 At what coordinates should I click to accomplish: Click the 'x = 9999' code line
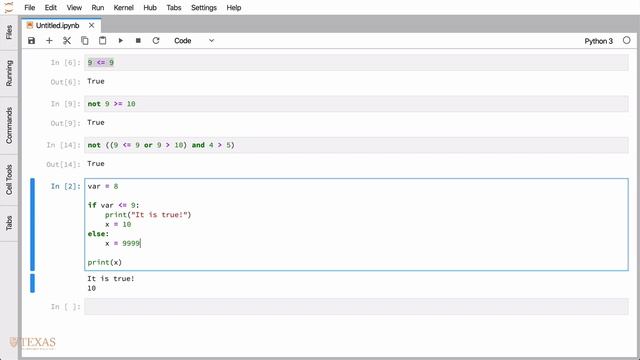pyautogui.click(x=122, y=243)
